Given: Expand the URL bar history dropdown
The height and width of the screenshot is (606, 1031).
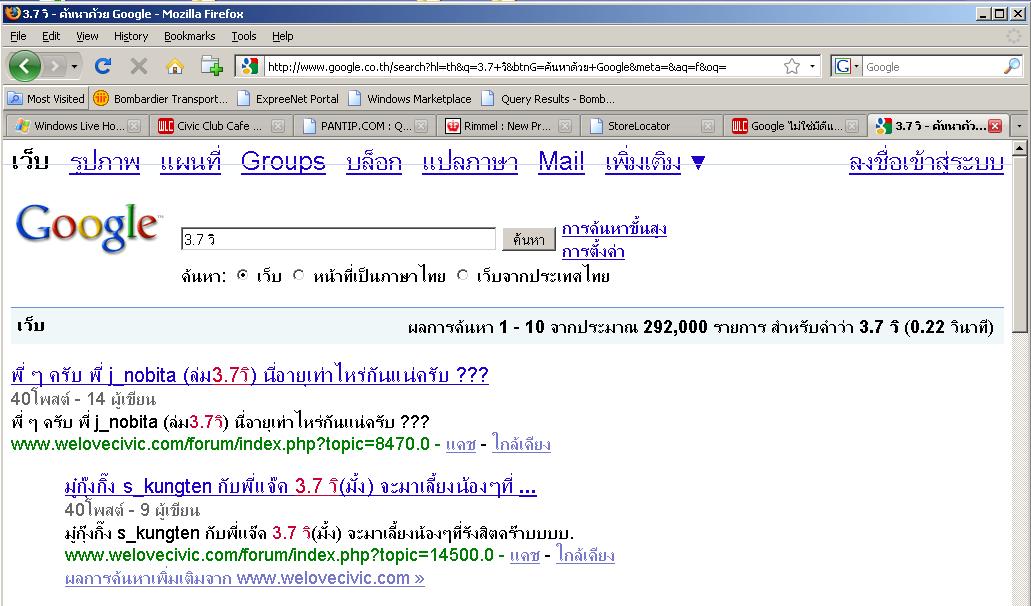Looking at the screenshot, I should click(812, 67).
